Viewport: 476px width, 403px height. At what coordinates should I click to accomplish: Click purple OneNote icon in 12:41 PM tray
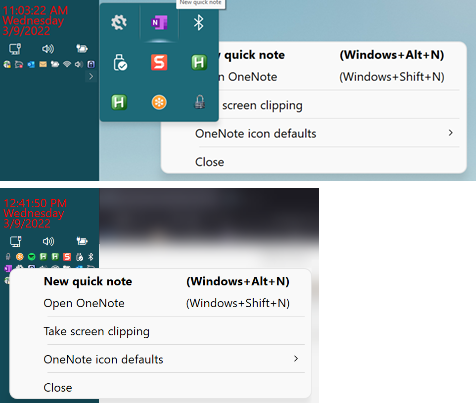click(x=8, y=269)
